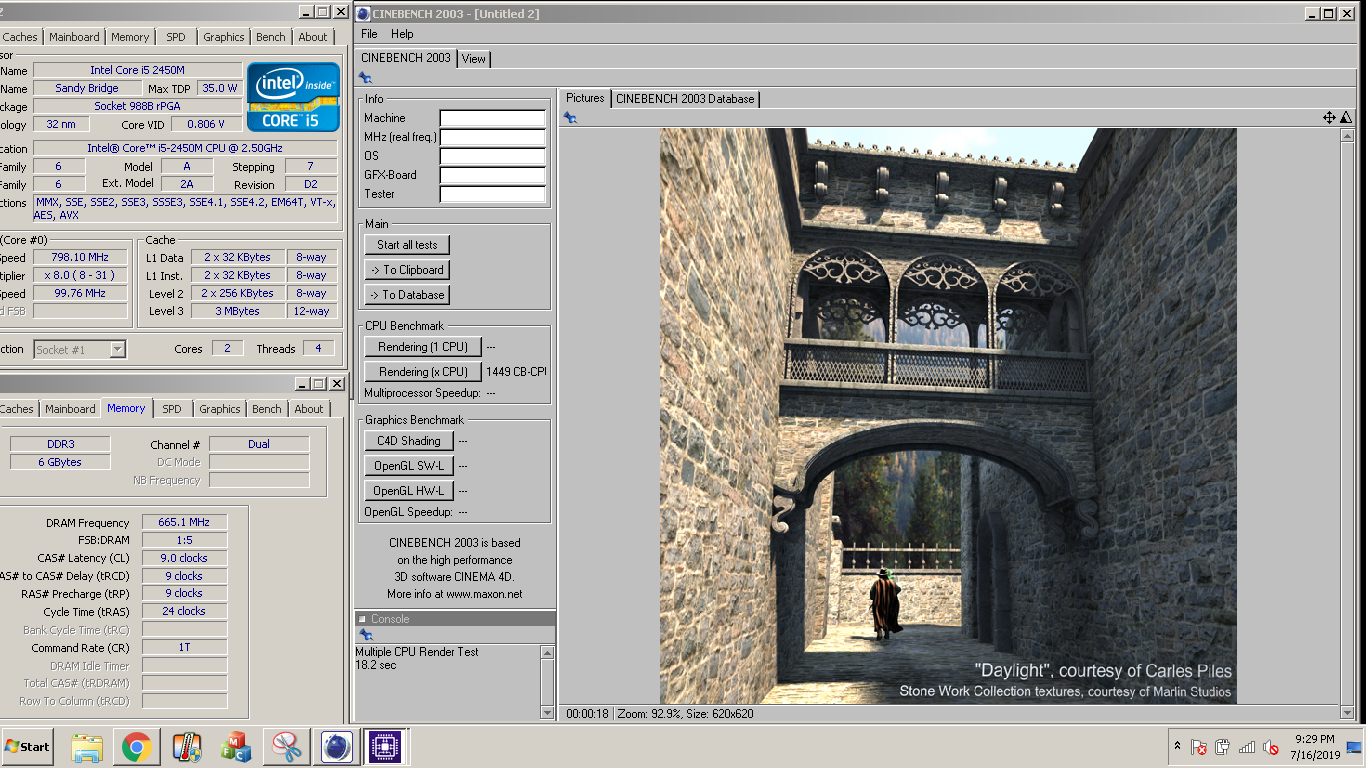The image size is (1366, 768).
Task: Click the Console header collapse icon
Action: (363, 619)
